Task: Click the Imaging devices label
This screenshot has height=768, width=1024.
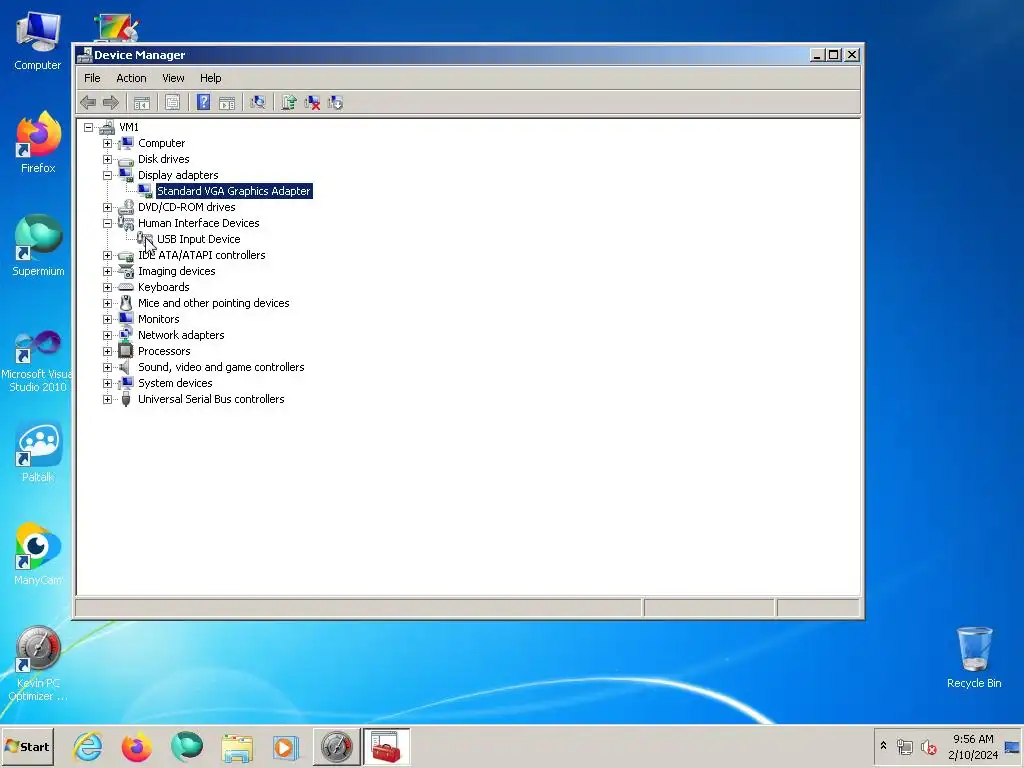Action: click(176, 271)
